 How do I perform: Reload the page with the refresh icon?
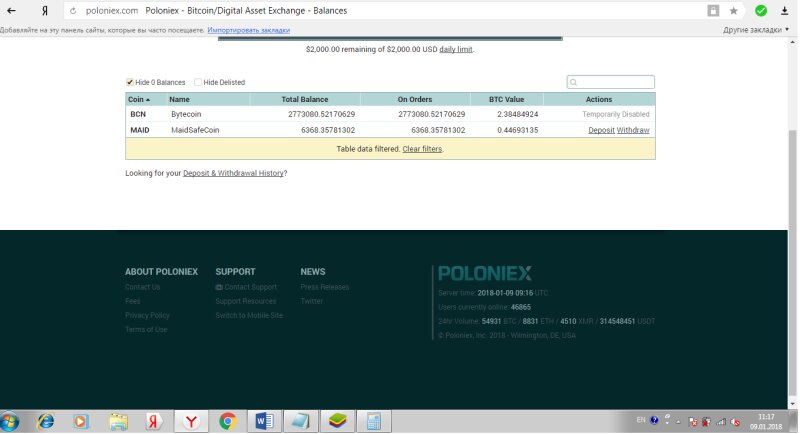[x=73, y=11]
